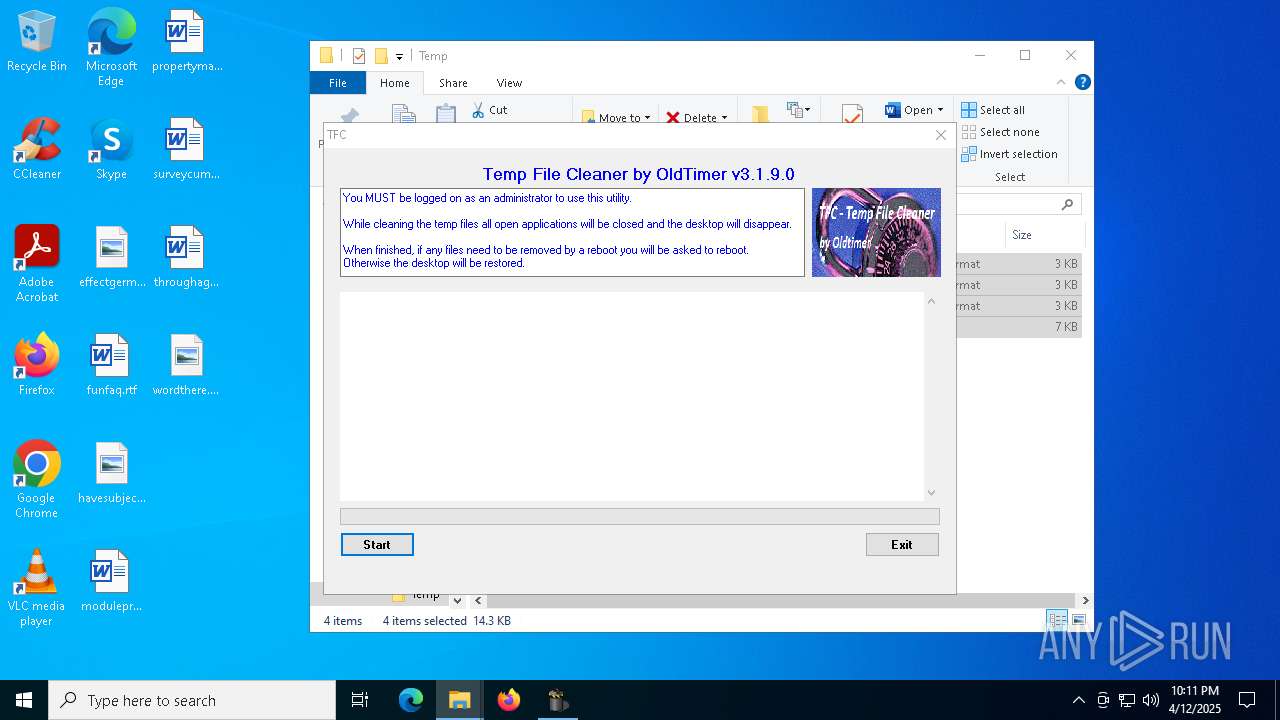Open the Skype desktop shortcut

(111, 150)
